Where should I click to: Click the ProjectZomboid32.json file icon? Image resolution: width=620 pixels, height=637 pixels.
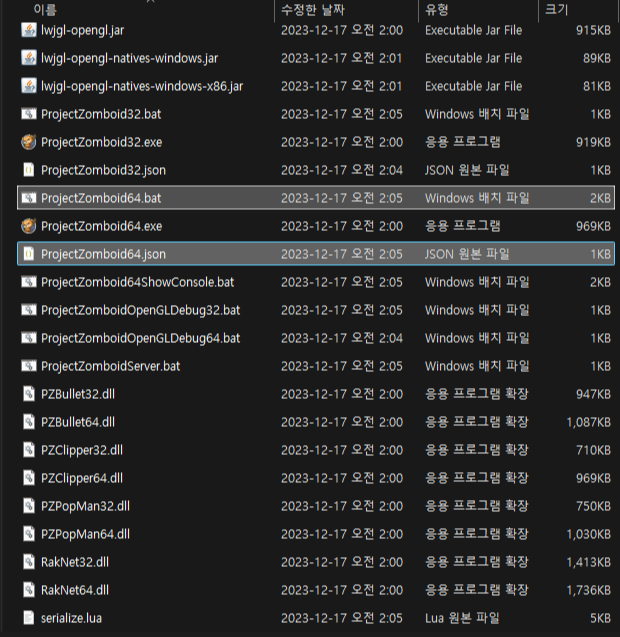tap(29, 170)
